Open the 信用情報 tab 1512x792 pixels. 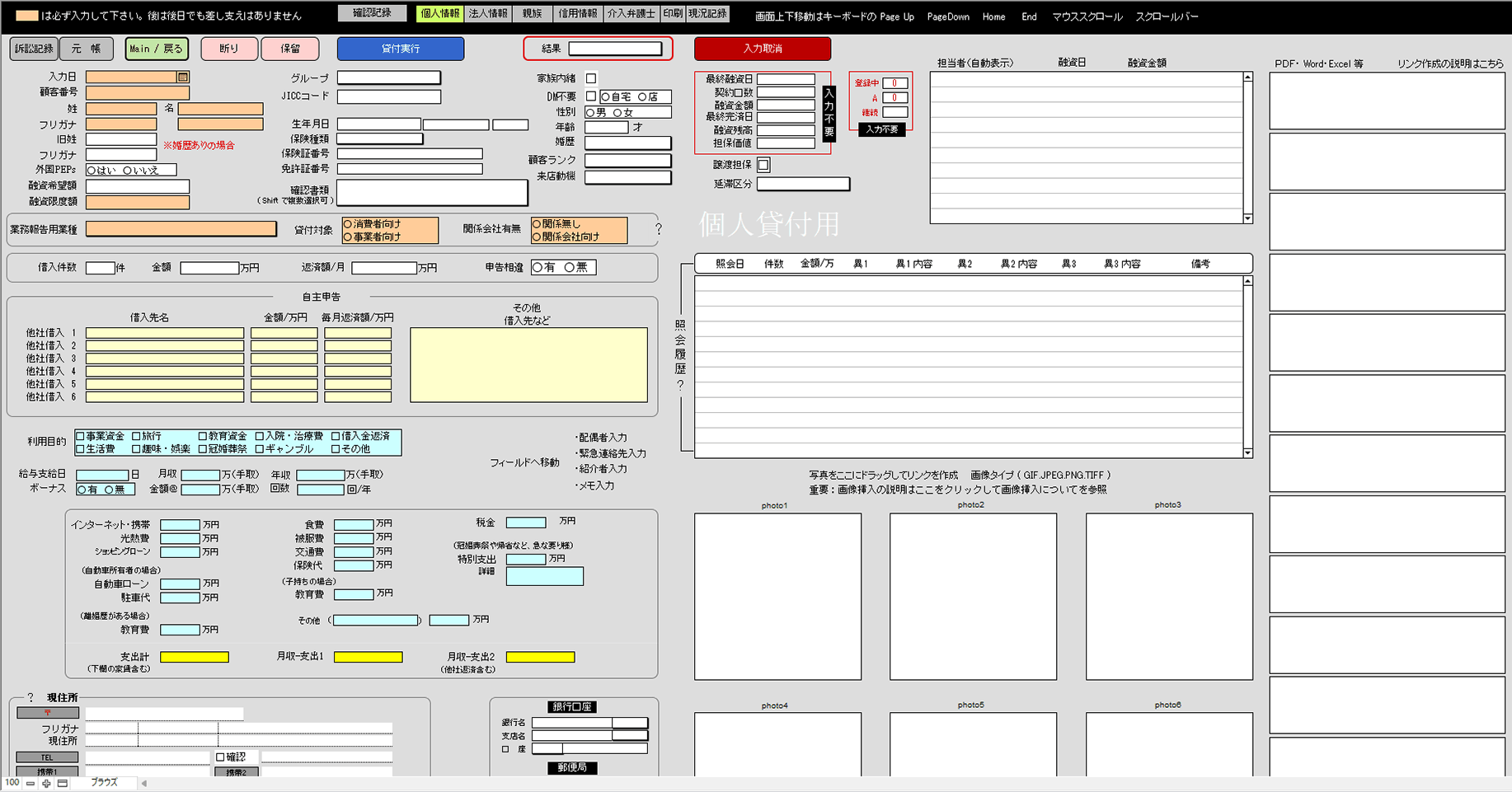577,13
